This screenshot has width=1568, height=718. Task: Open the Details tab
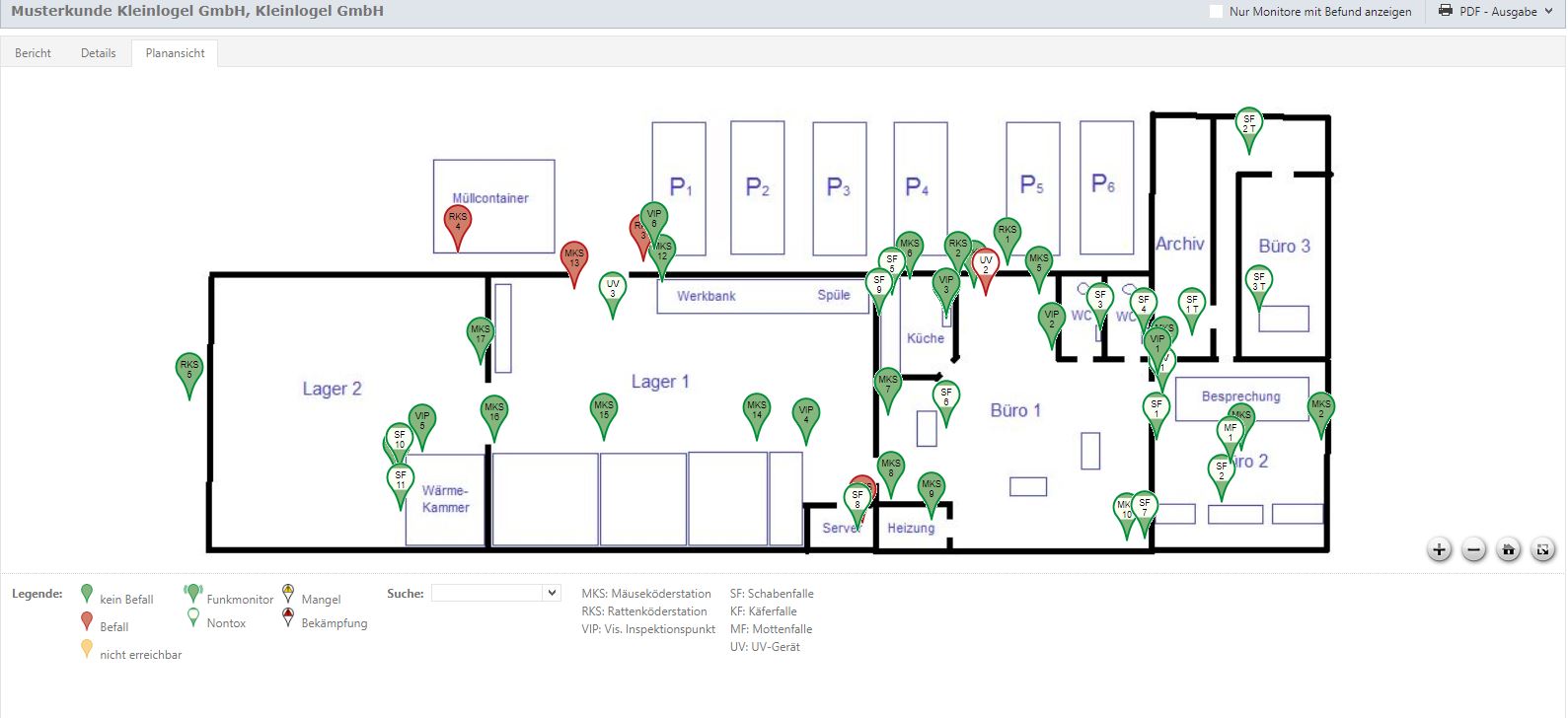coord(98,53)
